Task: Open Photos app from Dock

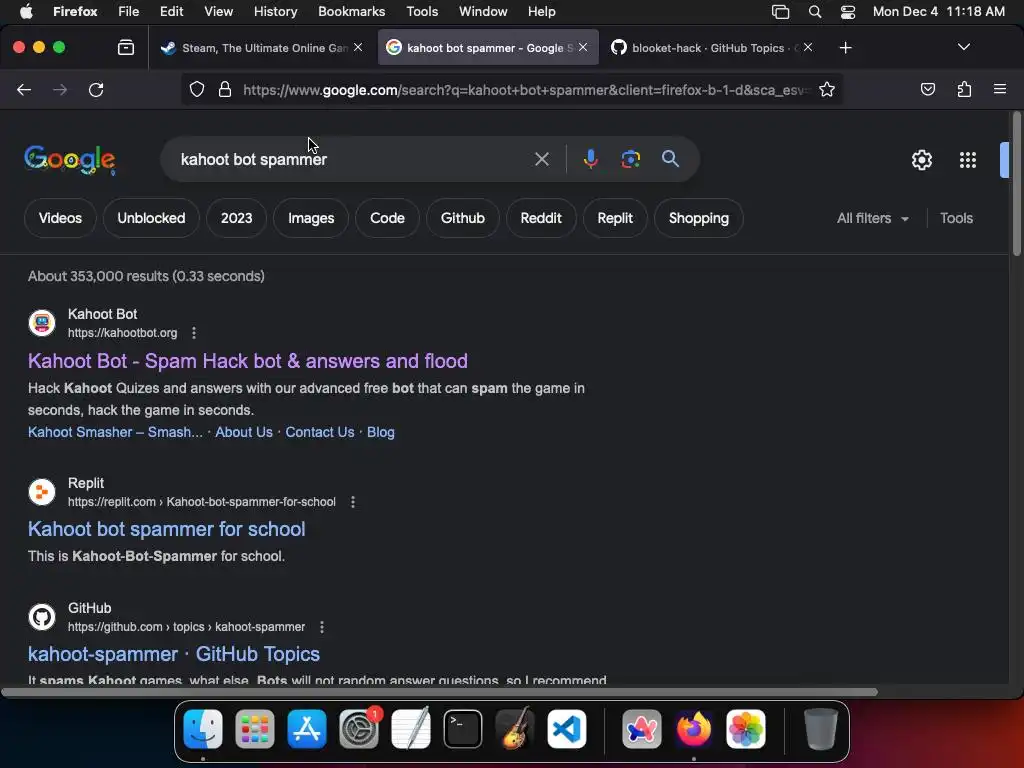Action: click(x=746, y=729)
